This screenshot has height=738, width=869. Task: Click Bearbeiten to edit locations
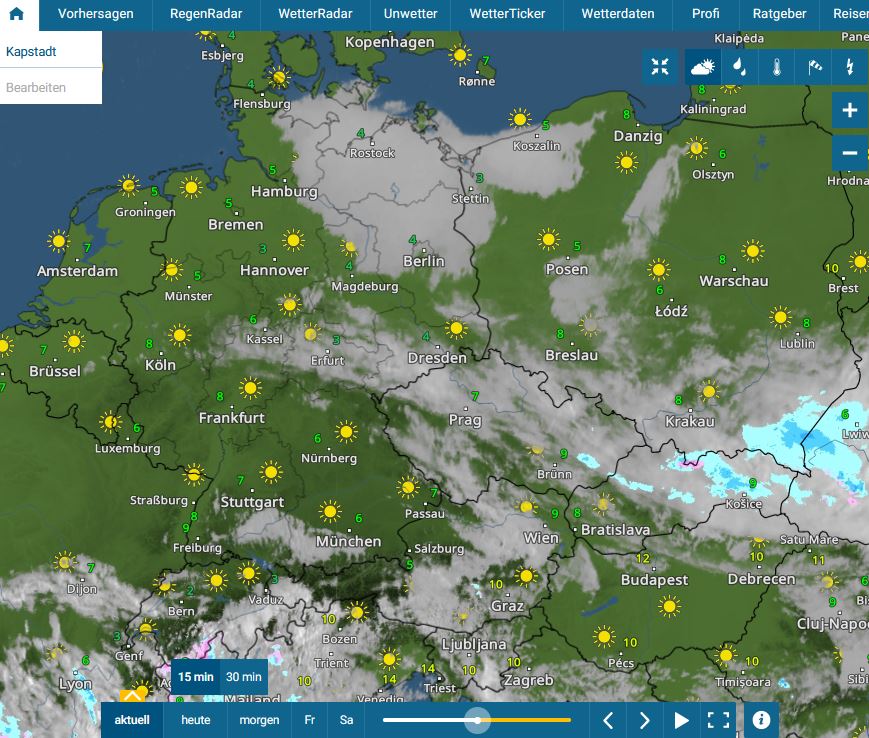pos(36,87)
